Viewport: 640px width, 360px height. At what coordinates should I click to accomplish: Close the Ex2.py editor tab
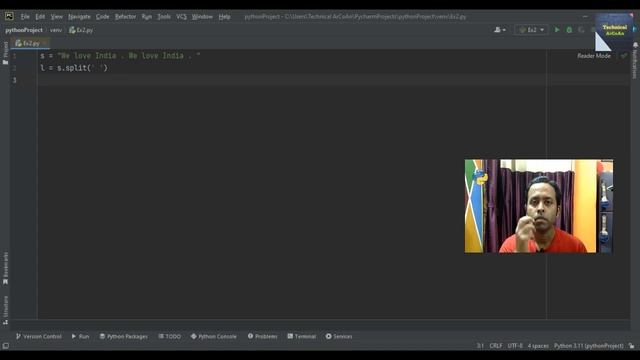(x=45, y=43)
